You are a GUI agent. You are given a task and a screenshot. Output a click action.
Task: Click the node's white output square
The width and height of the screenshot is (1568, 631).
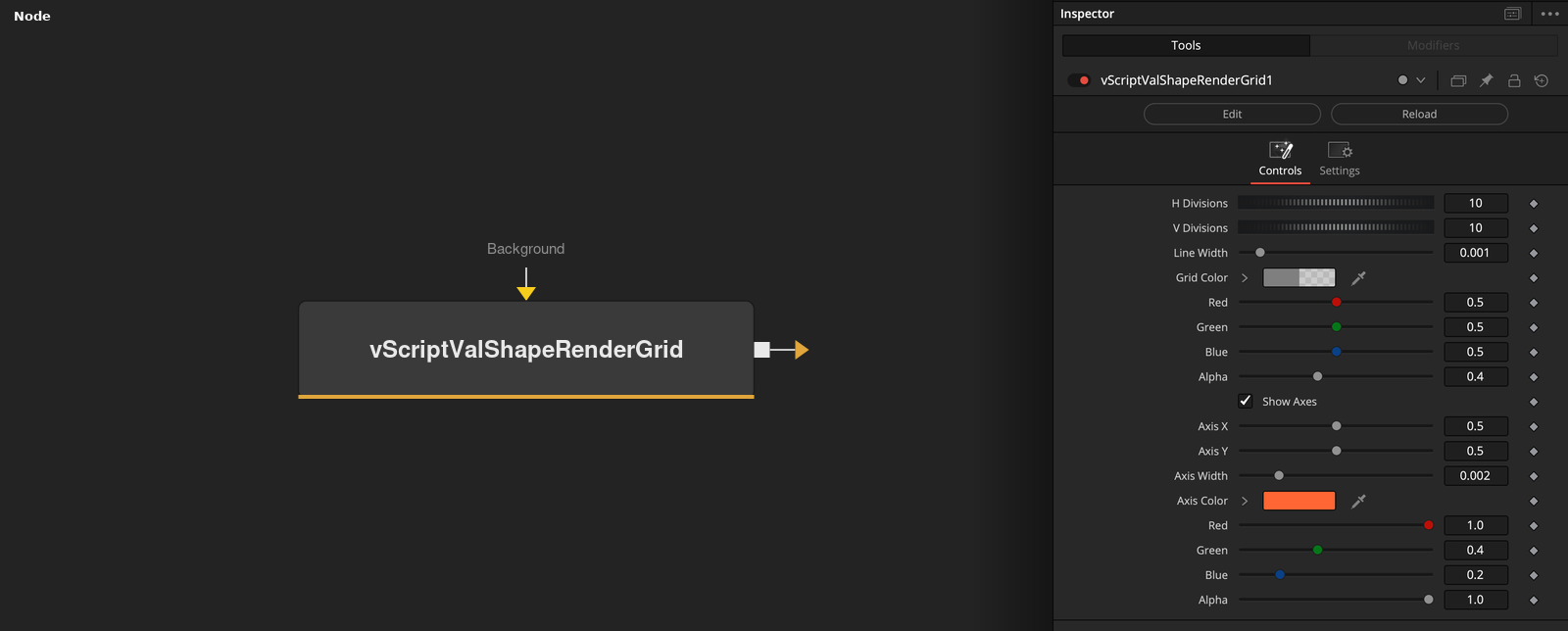[x=761, y=350]
